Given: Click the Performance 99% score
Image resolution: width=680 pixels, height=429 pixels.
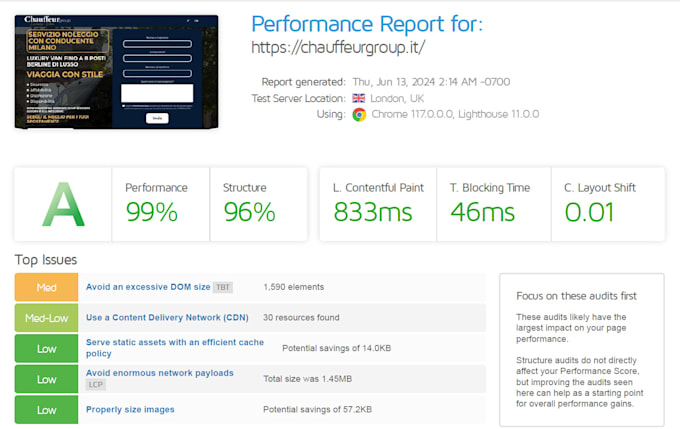Looking at the screenshot, I should pyautogui.click(x=152, y=212).
